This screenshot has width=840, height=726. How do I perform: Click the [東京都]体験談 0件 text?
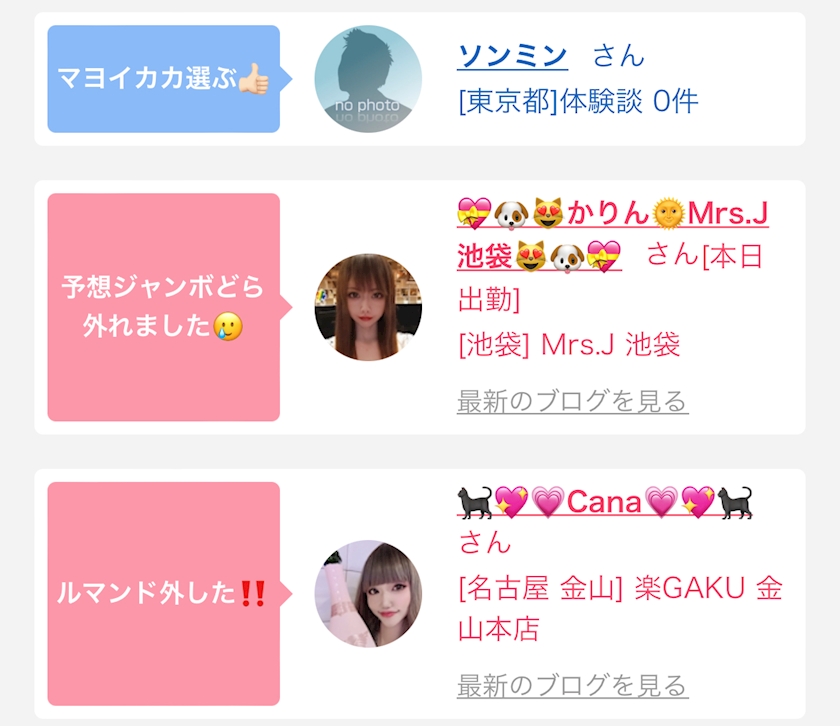point(578,101)
